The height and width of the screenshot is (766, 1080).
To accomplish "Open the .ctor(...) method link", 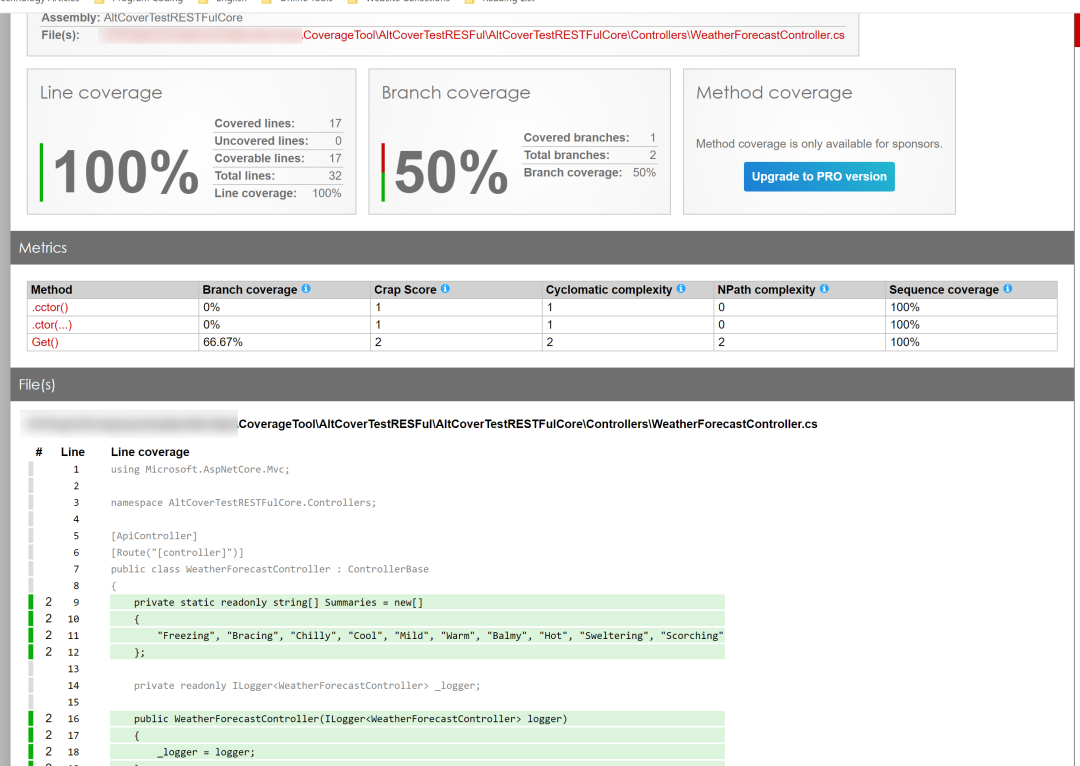I will [52, 325].
